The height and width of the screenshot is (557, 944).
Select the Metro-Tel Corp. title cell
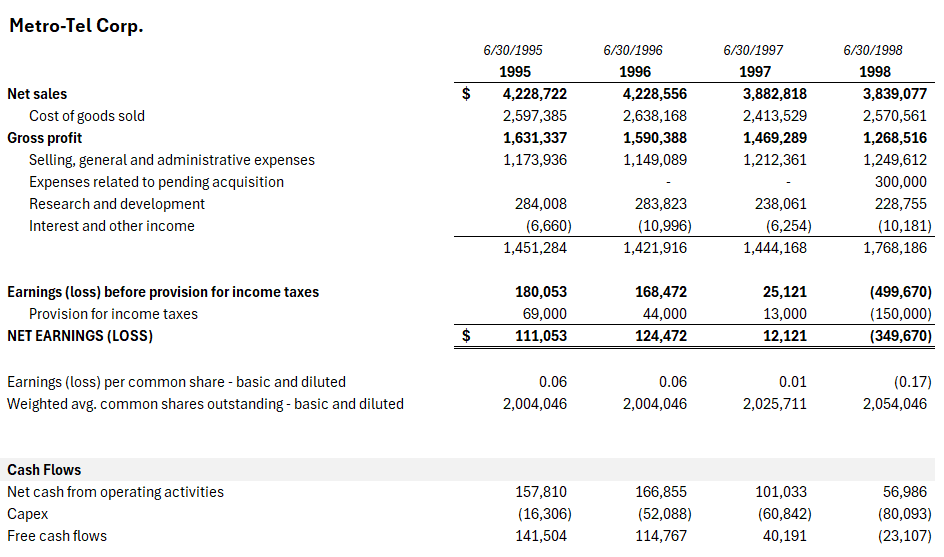pyautogui.click(x=76, y=26)
